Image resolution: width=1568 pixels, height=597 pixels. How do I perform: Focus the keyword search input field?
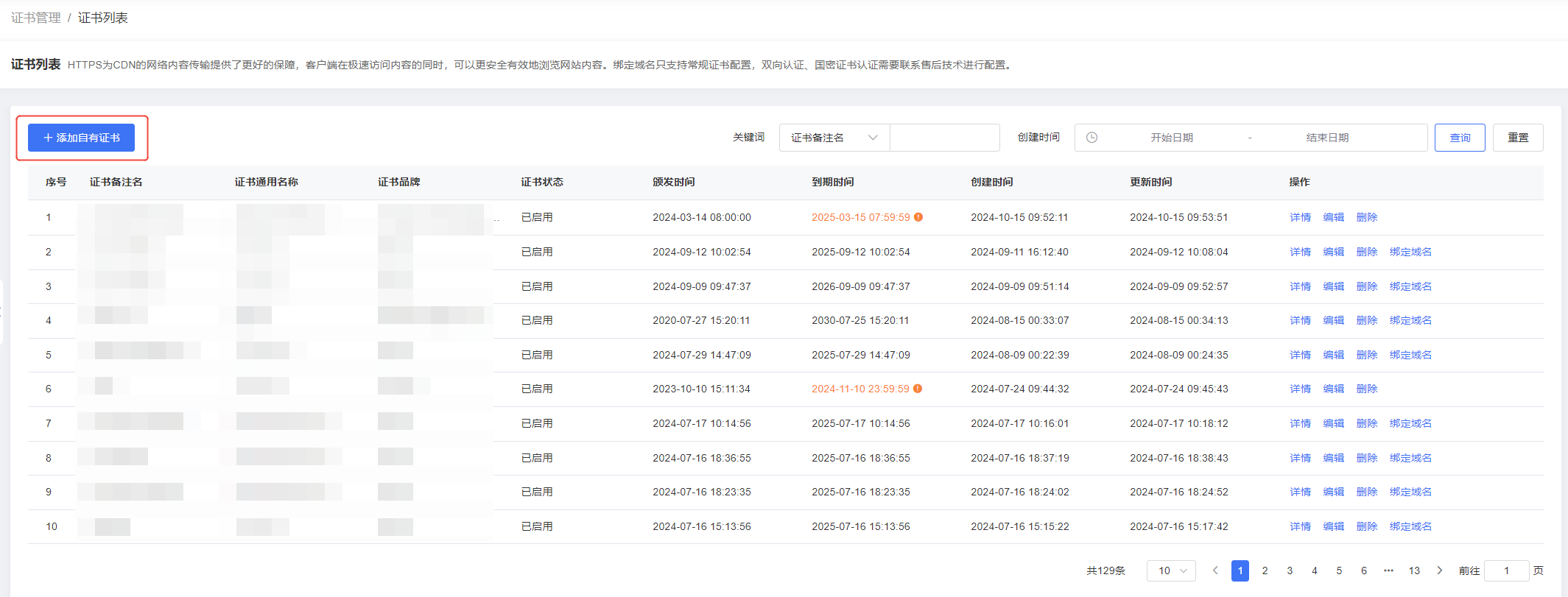tap(945, 138)
